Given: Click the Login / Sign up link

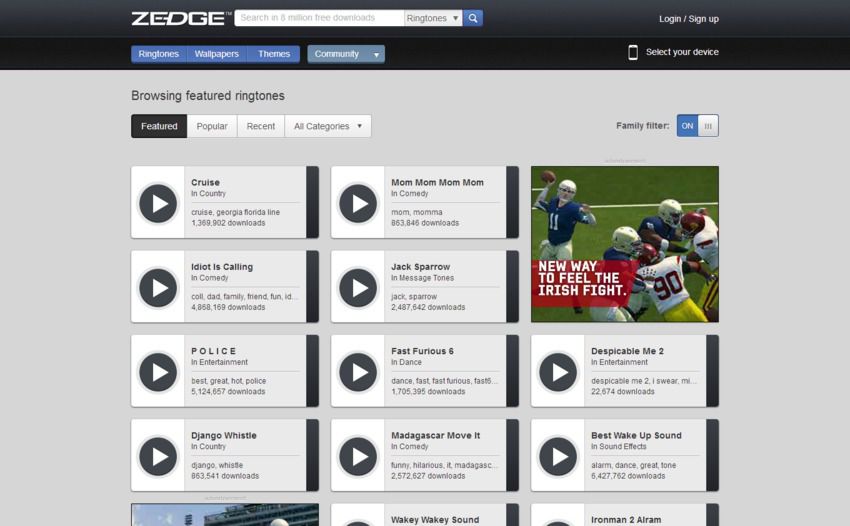Looking at the screenshot, I should [688, 18].
